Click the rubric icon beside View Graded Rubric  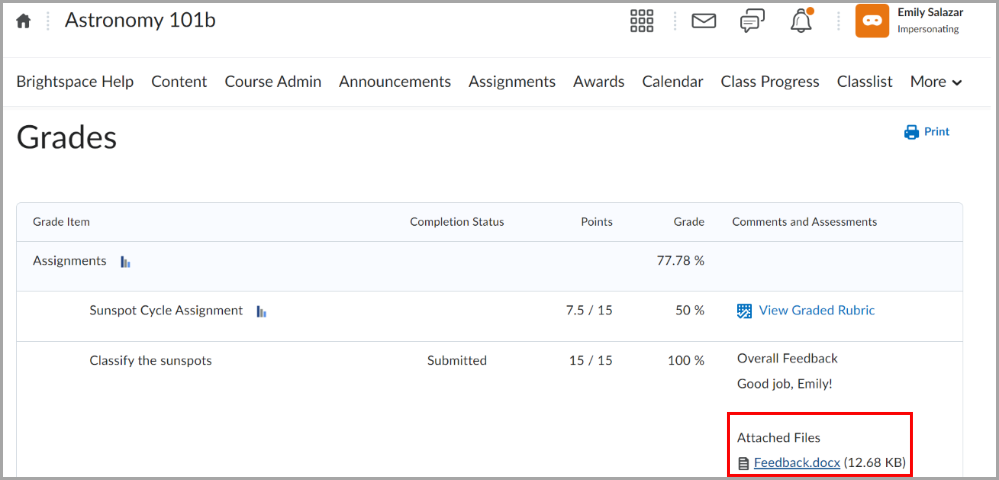point(744,311)
